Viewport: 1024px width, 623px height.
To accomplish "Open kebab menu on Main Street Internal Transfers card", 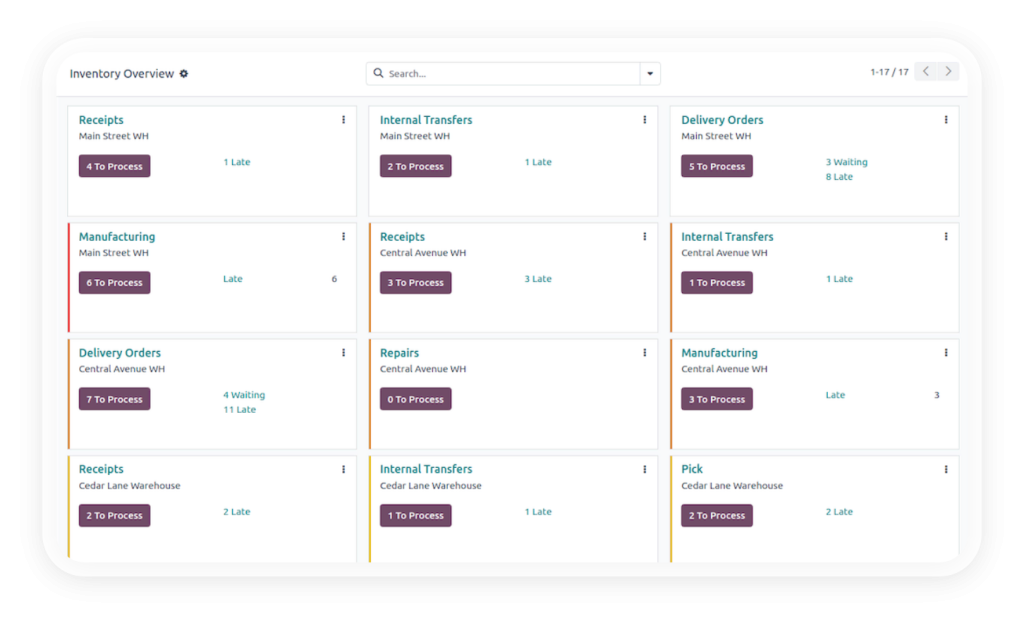I will (x=644, y=120).
